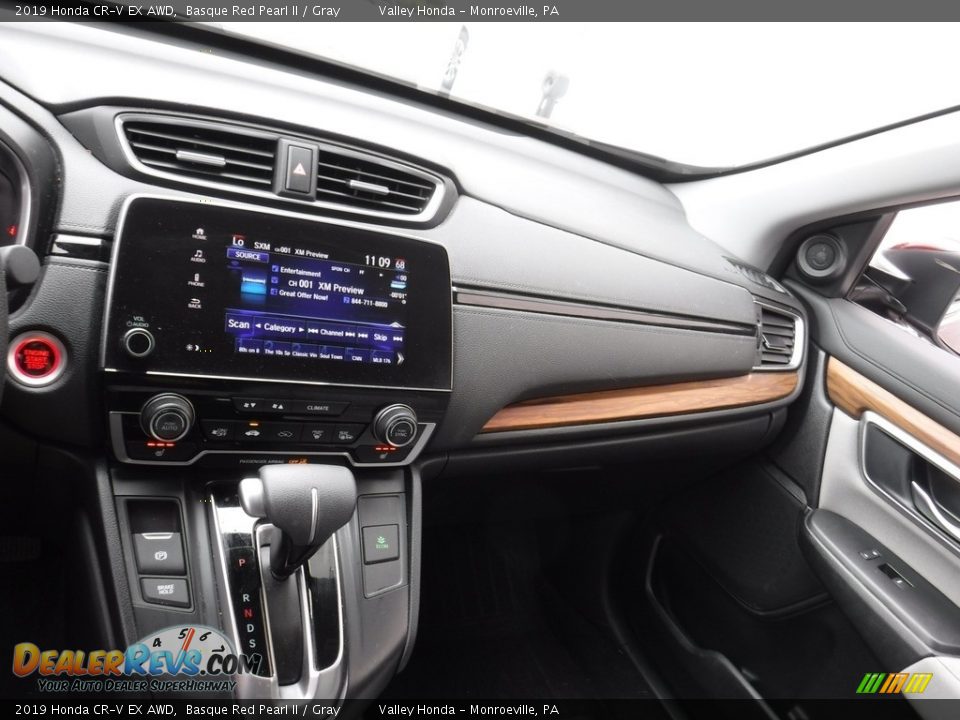
Task: Tap previous Category left arrow
Action: (258, 326)
